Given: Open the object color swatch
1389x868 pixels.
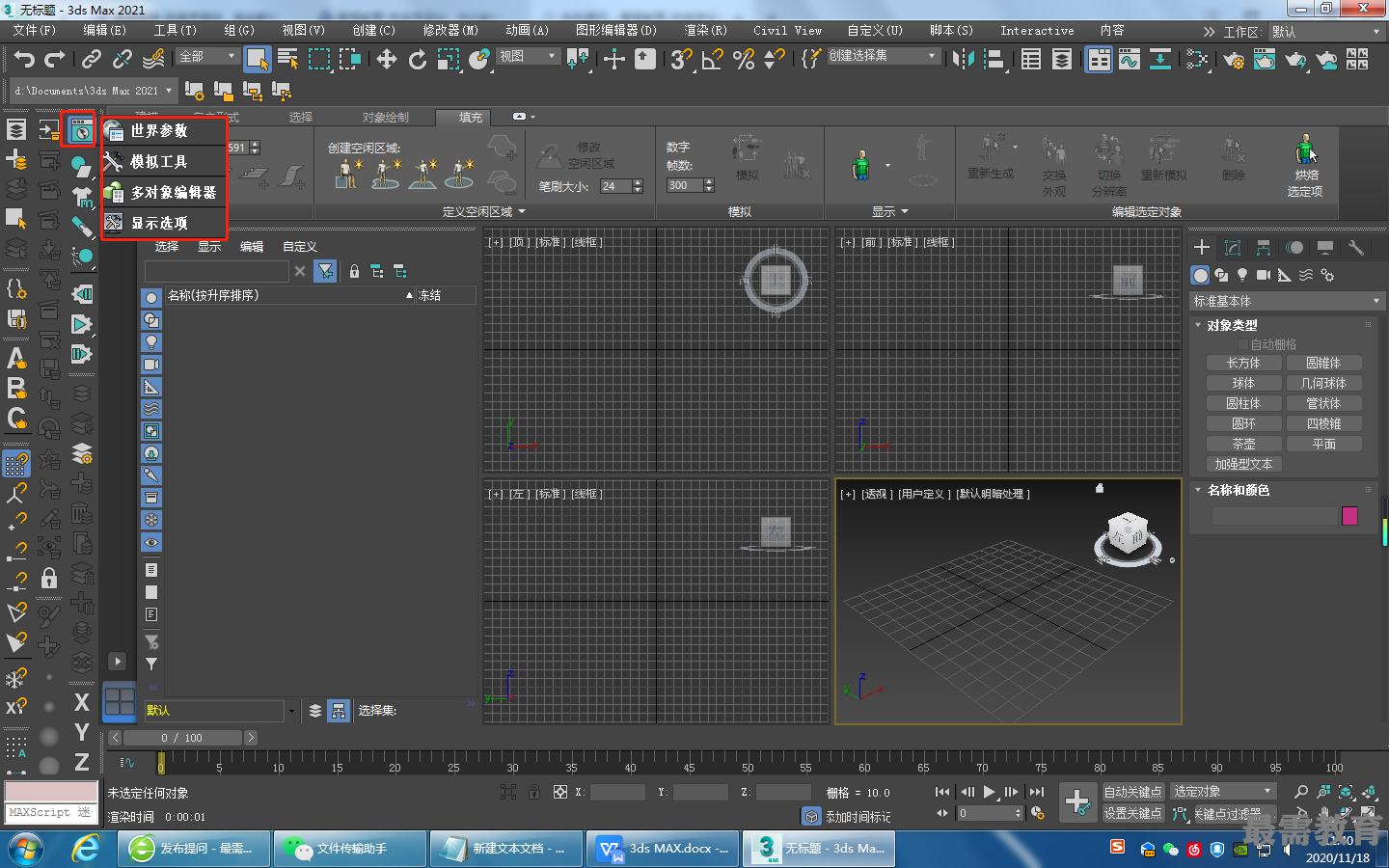Looking at the screenshot, I should (x=1349, y=516).
